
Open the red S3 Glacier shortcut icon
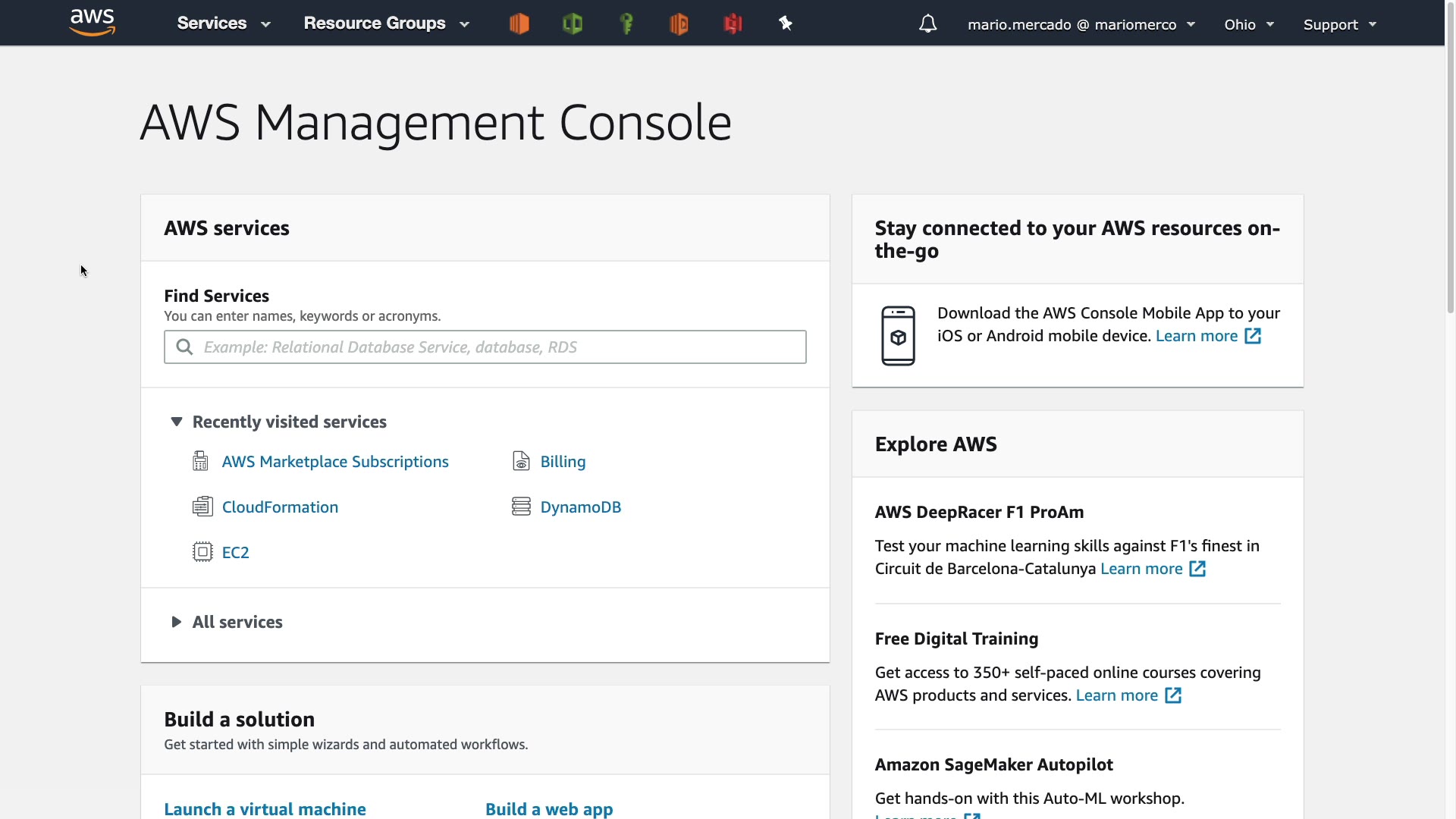pyautogui.click(x=733, y=24)
